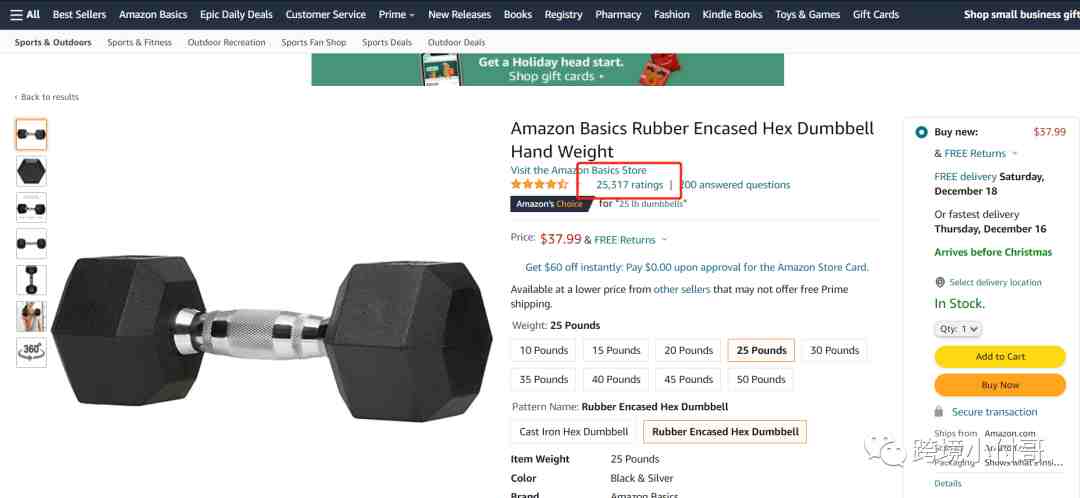This screenshot has height=498, width=1080.
Task: Select the Buy new radio button
Action: (921, 132)
